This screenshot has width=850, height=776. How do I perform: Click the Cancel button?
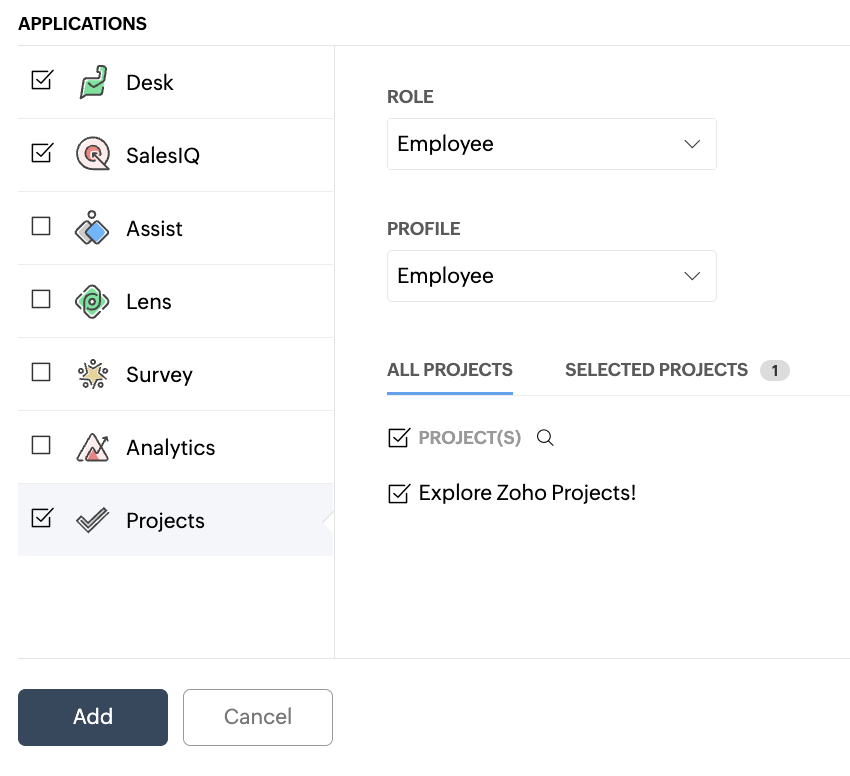pyautogui.click(x=258, y=717)
